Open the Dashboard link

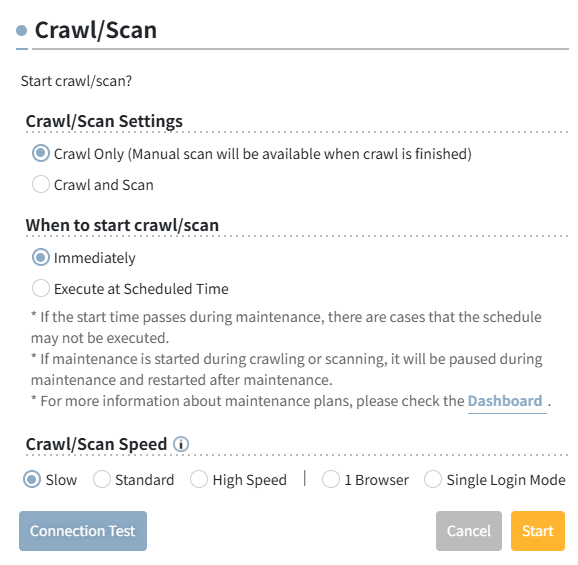(x=505, y=401)
